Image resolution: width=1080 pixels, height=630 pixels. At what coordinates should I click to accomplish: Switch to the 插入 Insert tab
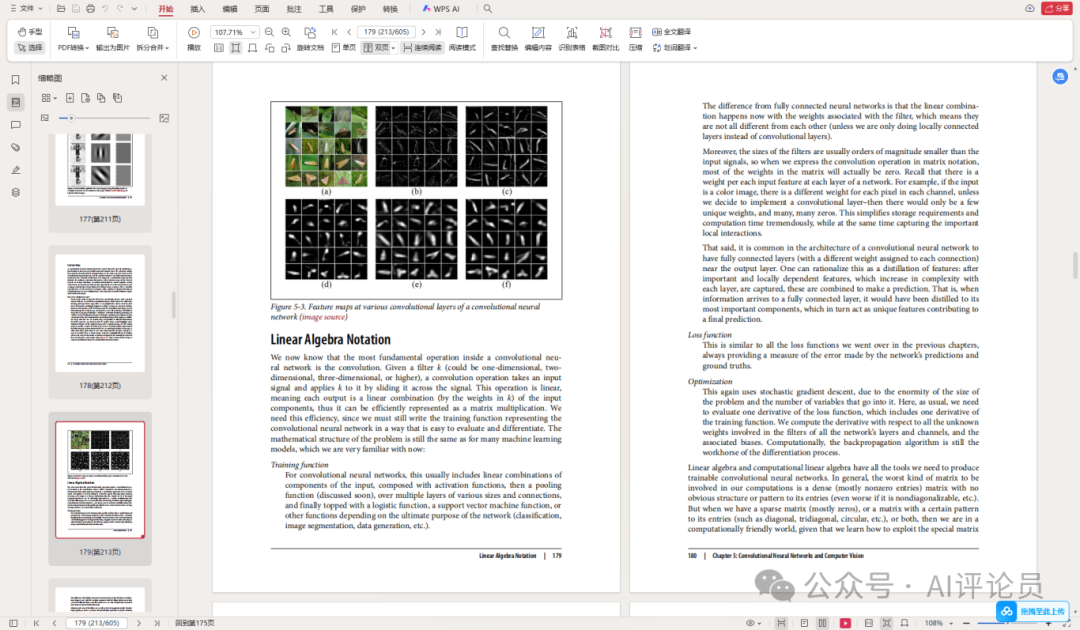[x=198, y=9]
